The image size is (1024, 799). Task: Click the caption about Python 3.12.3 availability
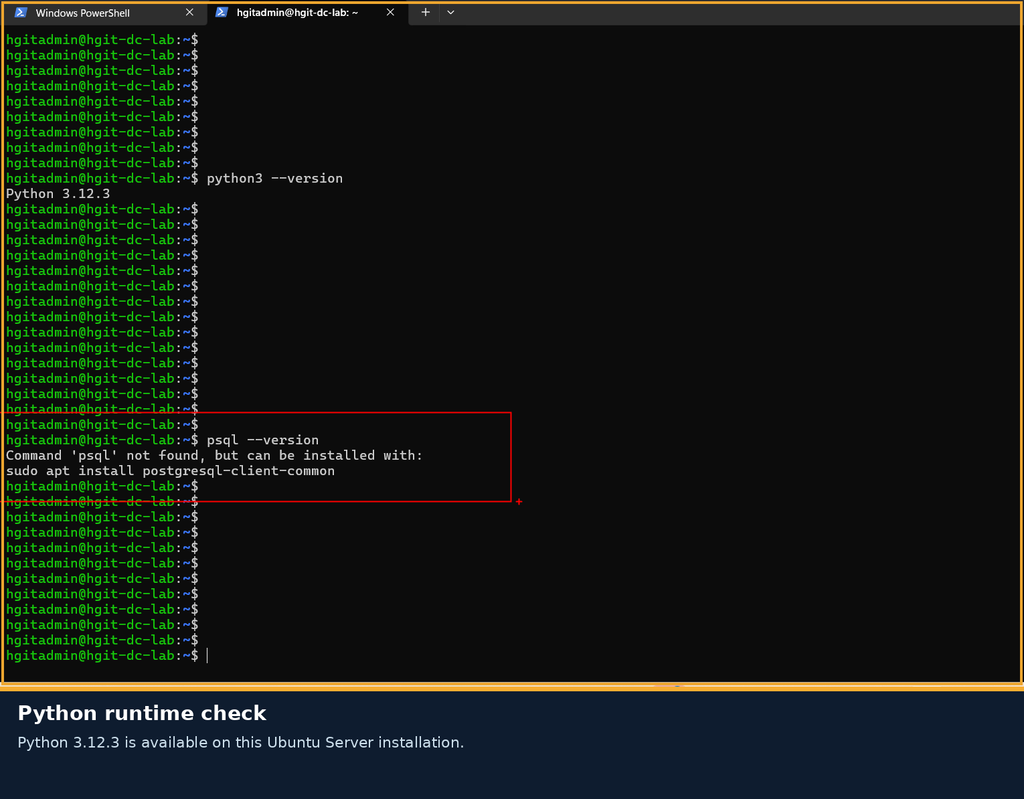tap(240, 743)
